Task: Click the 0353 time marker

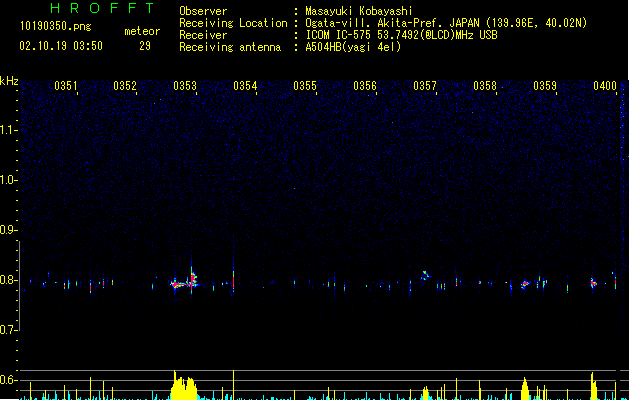Action: click(185, 86)
